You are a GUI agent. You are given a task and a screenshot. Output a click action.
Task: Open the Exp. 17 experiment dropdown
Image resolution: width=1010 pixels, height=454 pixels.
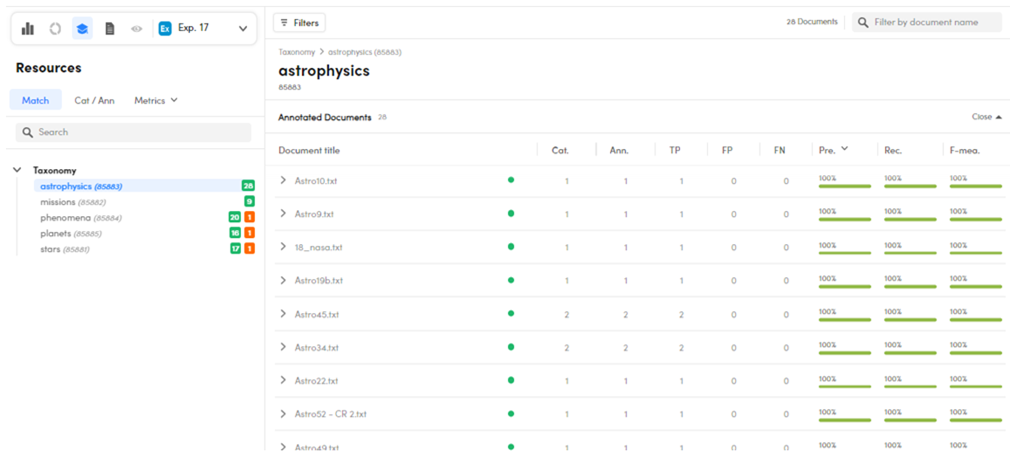tap(242, 29)
